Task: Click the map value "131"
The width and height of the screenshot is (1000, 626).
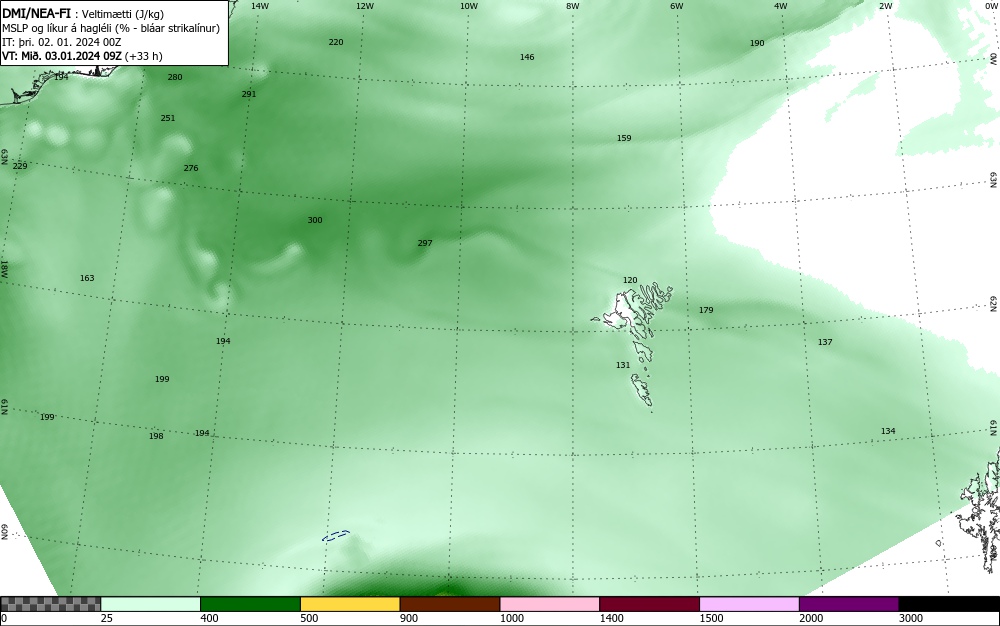Action: pyautogui.click(x=623, y=365)
